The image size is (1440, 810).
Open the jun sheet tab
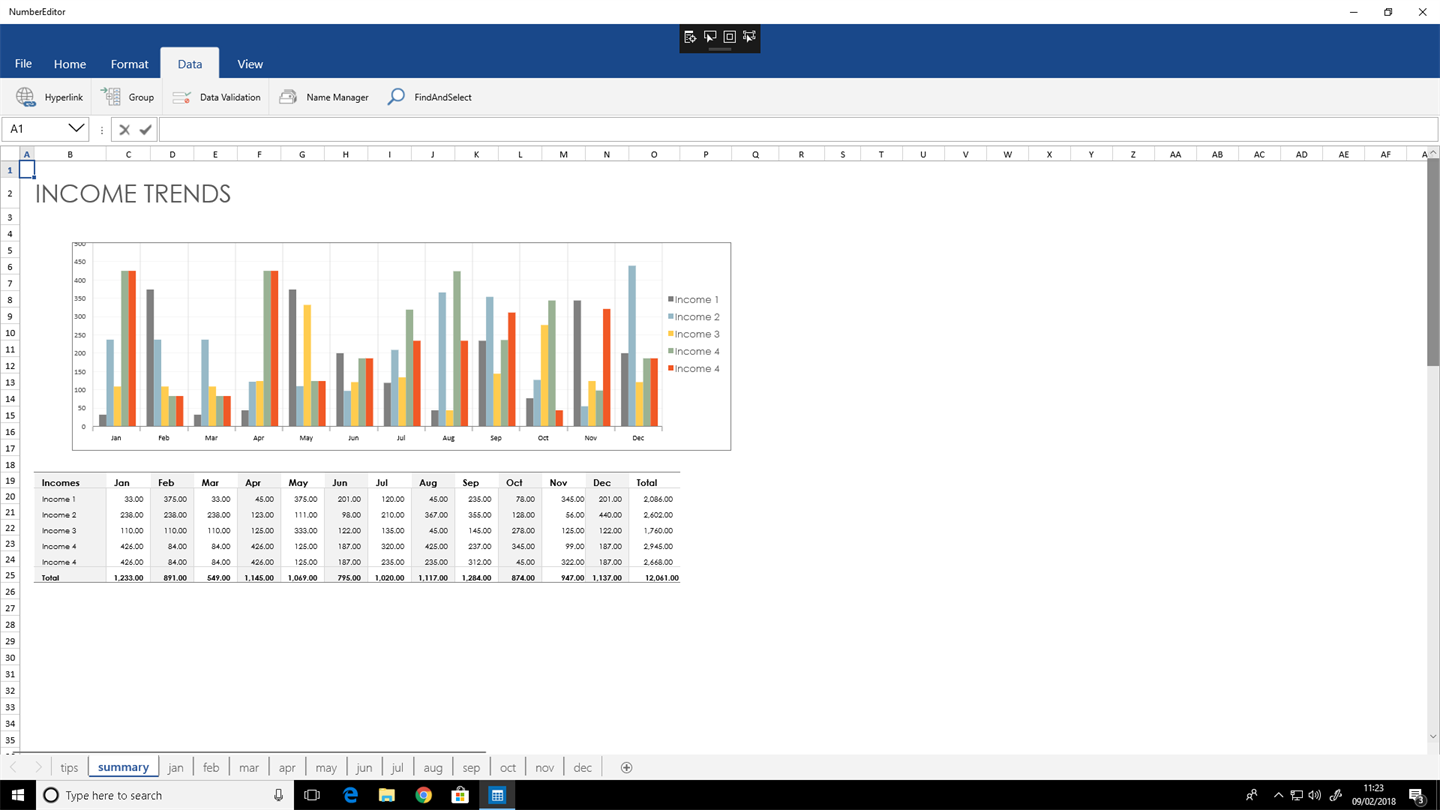[x=364, y=768]
